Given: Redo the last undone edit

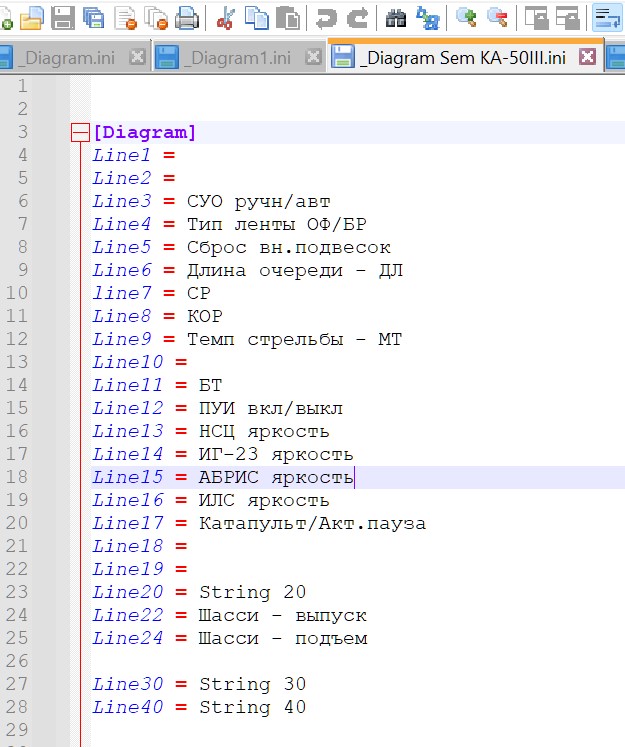Looking at the screenshot, I should tap(357, 18).
